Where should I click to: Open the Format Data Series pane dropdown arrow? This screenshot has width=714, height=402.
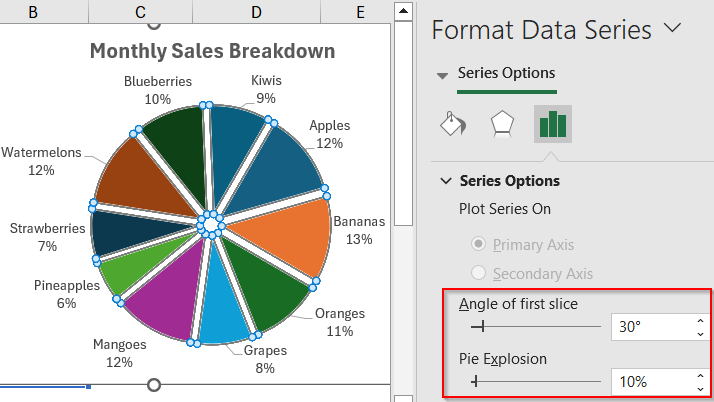[672, 28]
